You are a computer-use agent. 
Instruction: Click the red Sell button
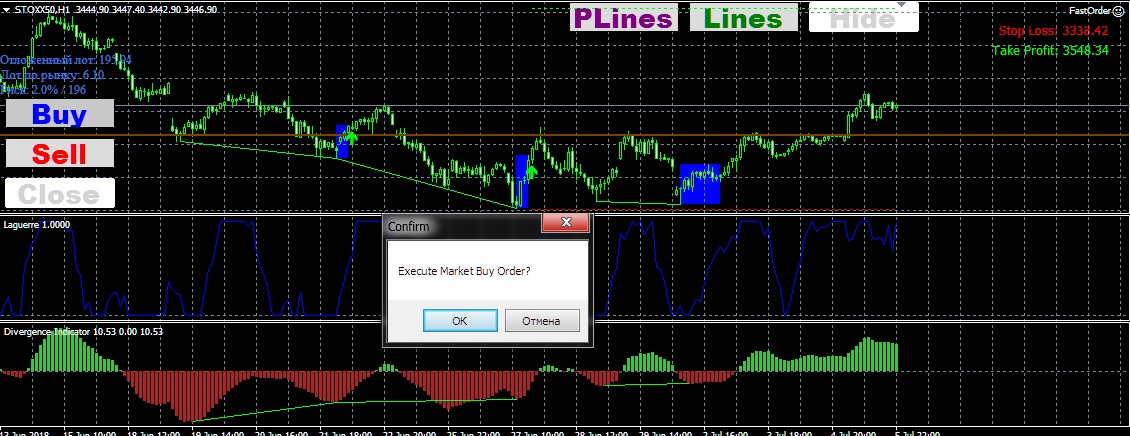coord(60,154)
